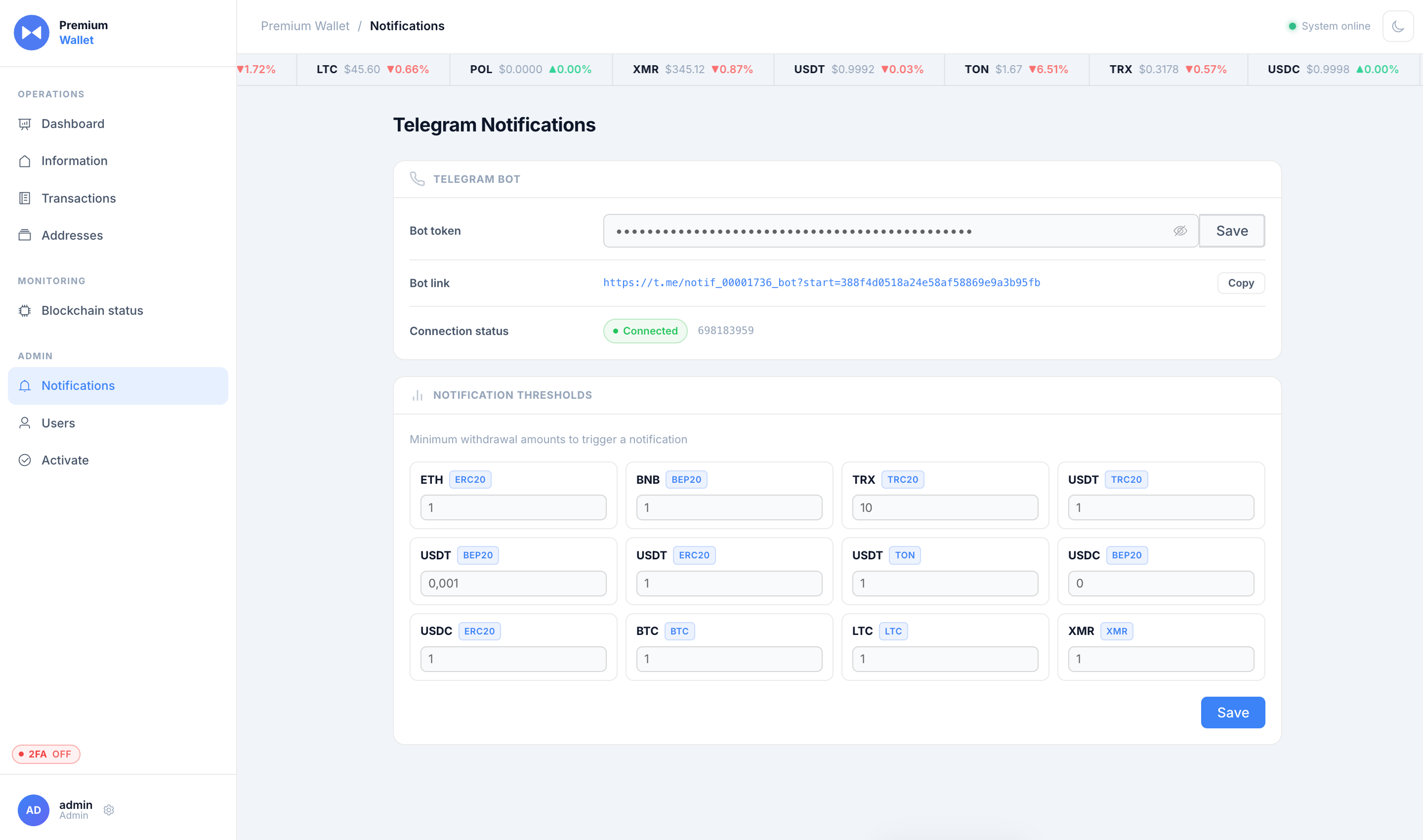
Task: Click the AD user avatar
Action: [x=34, y=810]
